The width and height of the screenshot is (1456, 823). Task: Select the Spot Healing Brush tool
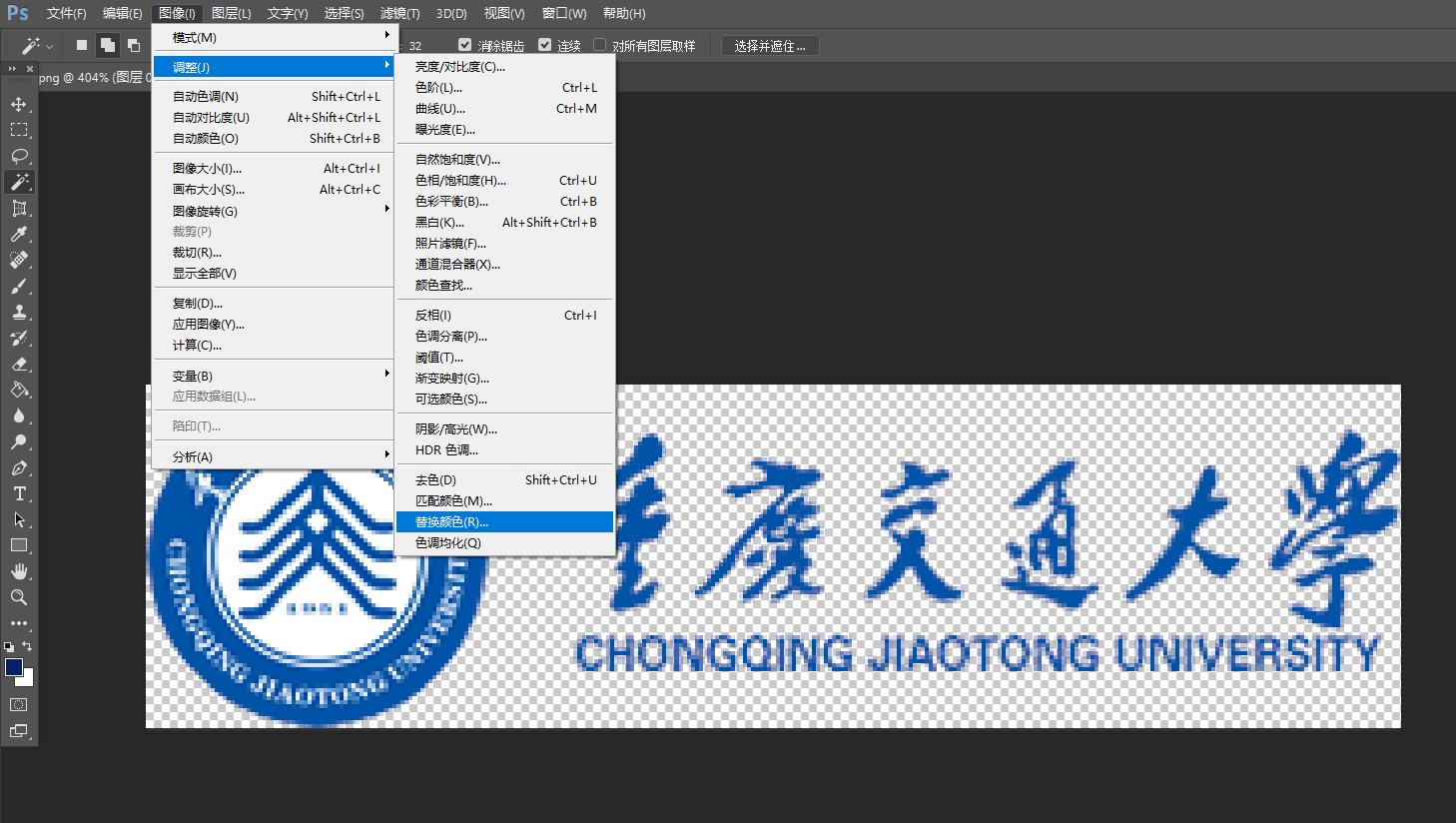pyautogui.click(x=19, y=260)
